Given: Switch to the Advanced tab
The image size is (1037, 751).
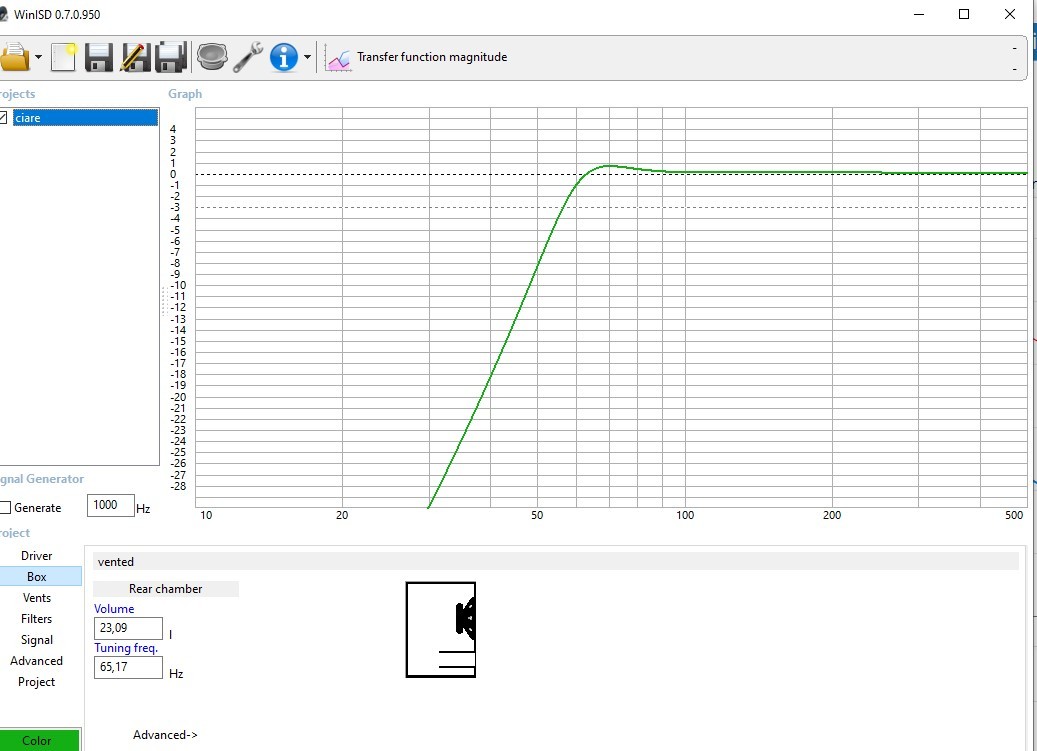Looking at the screenshot, I should 36,661.
